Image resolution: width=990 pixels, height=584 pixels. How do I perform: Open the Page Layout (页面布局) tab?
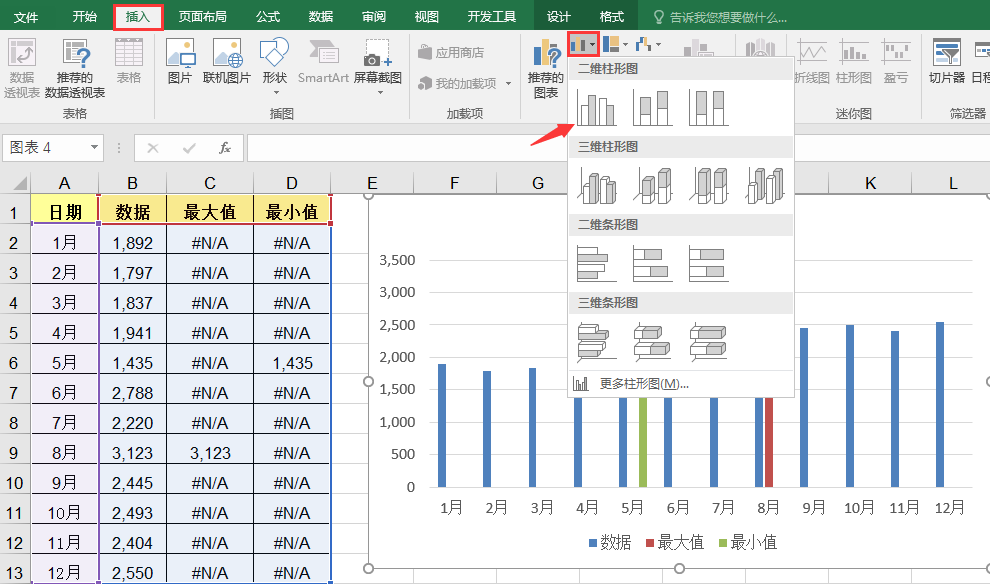202,17
